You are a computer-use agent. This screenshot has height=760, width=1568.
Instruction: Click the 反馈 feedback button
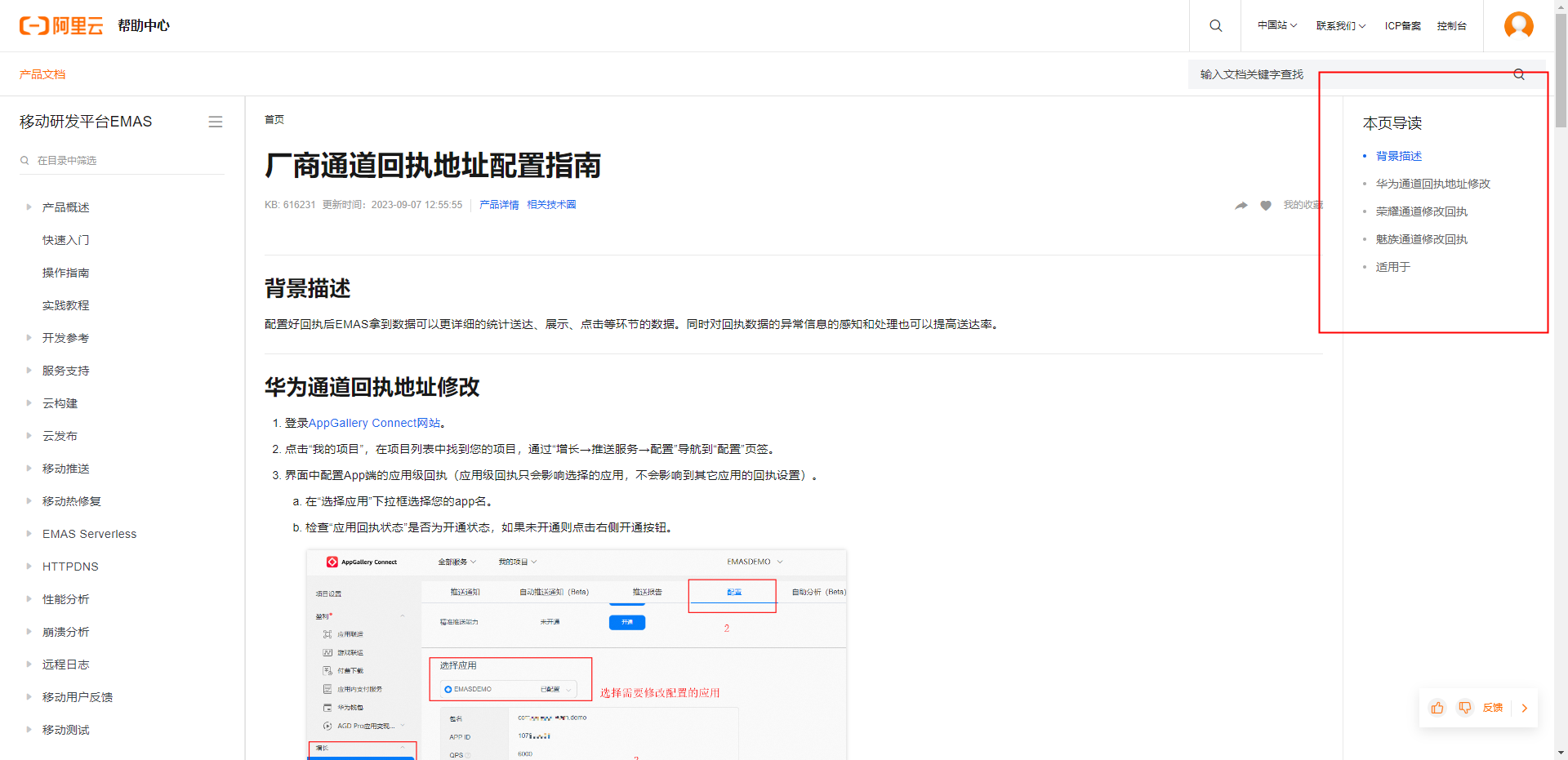(x=1493, y=708)
